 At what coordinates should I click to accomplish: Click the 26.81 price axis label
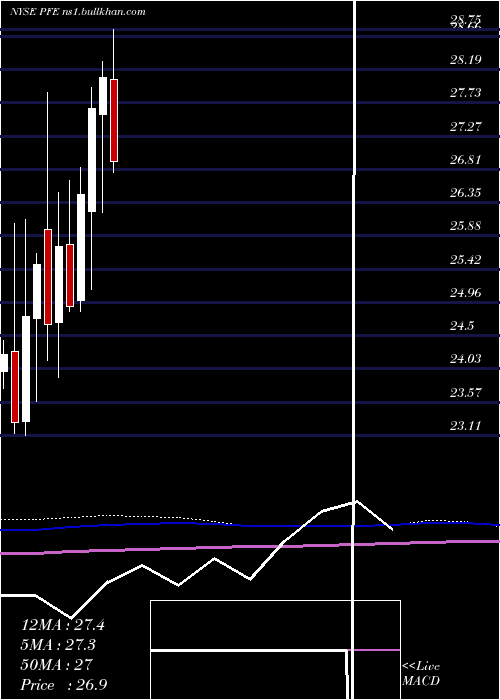click(x=466, y=159)
